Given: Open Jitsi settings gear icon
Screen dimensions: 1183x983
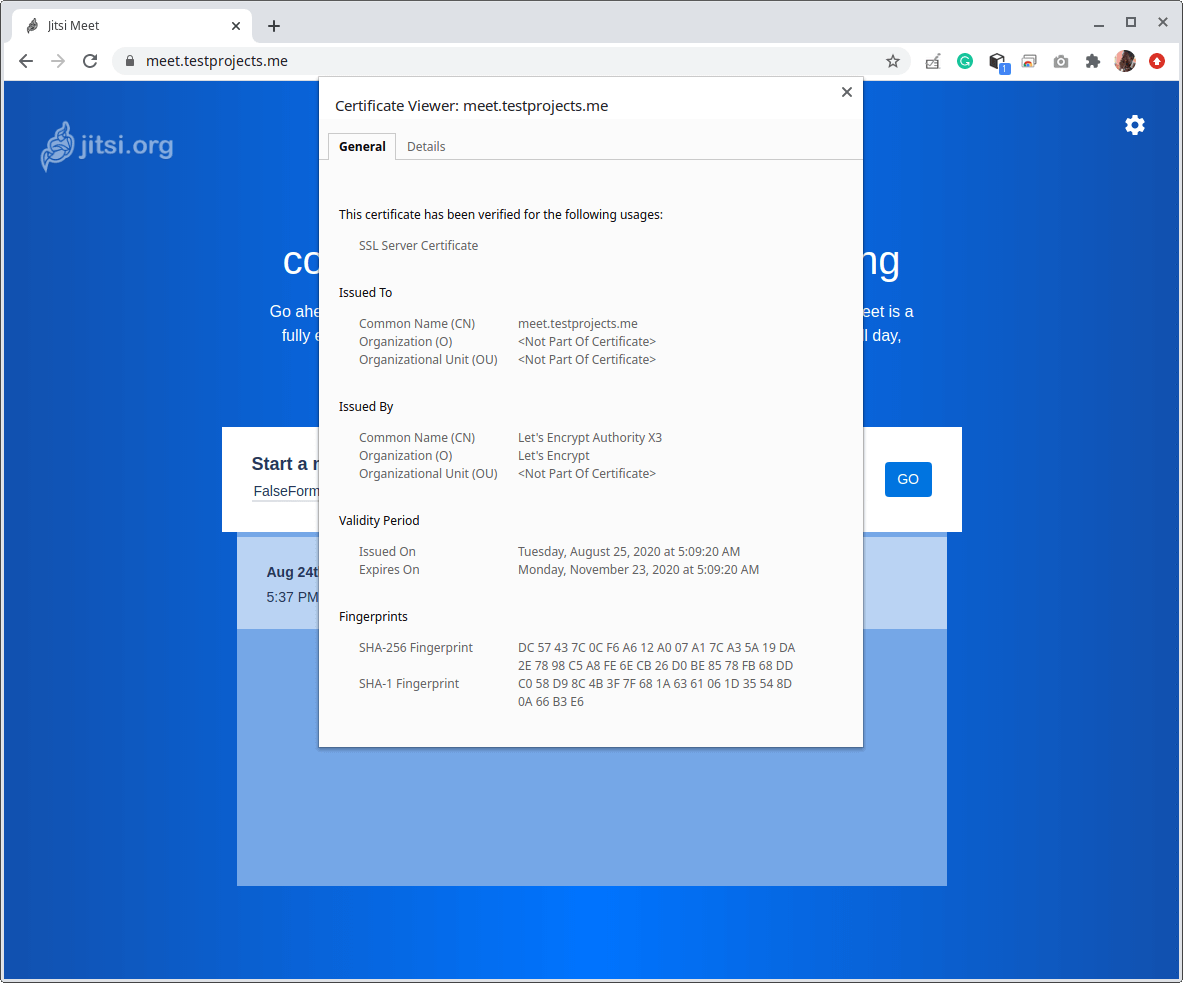Looking at the screenshot, I should [1135, 125].
